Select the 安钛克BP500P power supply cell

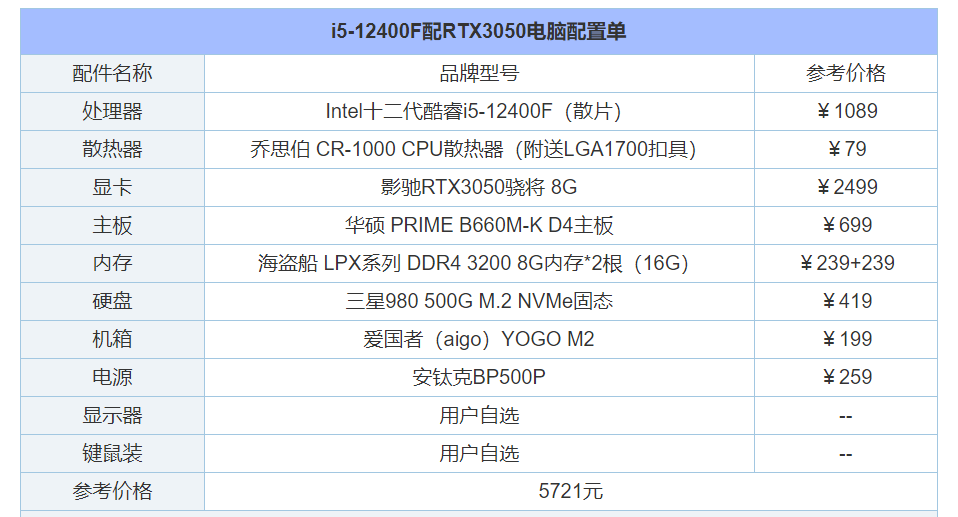point(479,377)
